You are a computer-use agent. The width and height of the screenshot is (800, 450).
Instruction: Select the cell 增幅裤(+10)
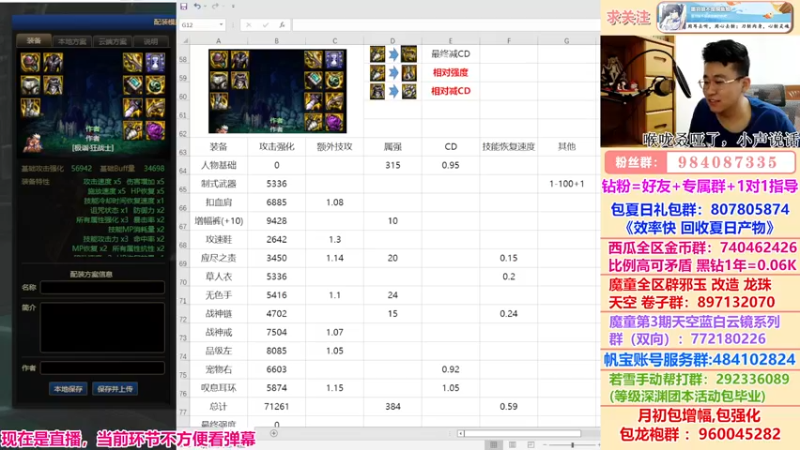coord(218,221)
